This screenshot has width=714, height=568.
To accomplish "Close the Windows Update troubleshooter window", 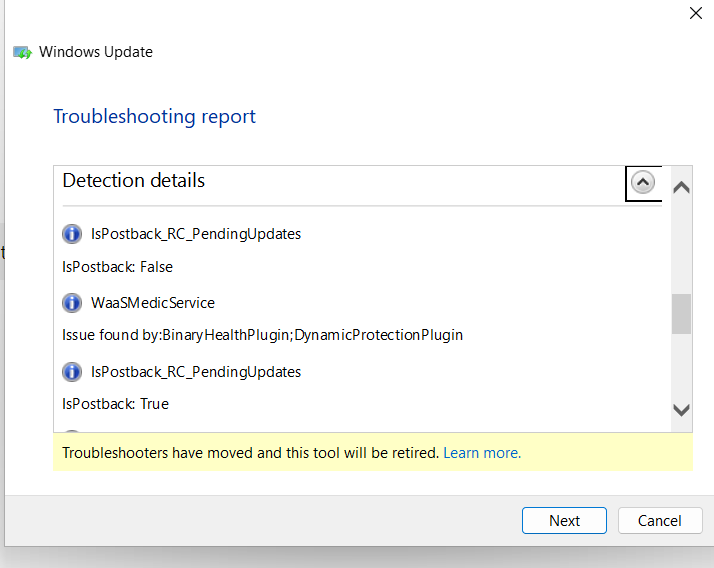I will pos(696,13).
